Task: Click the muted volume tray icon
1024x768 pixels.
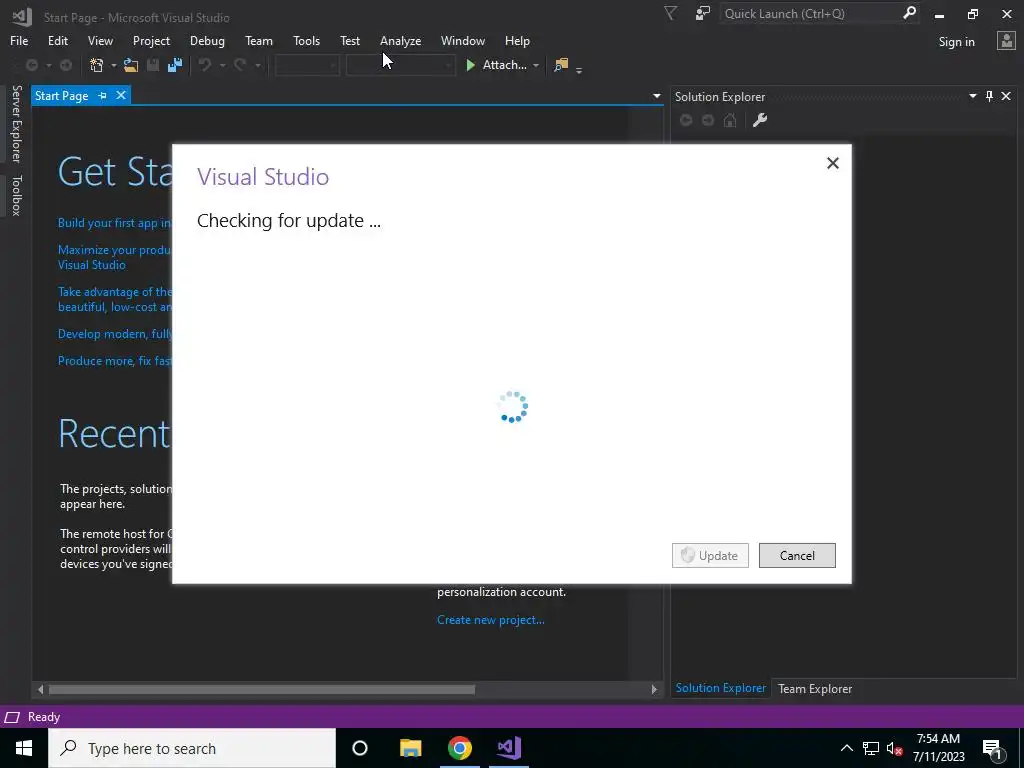Action: click(x=894, y=748)
